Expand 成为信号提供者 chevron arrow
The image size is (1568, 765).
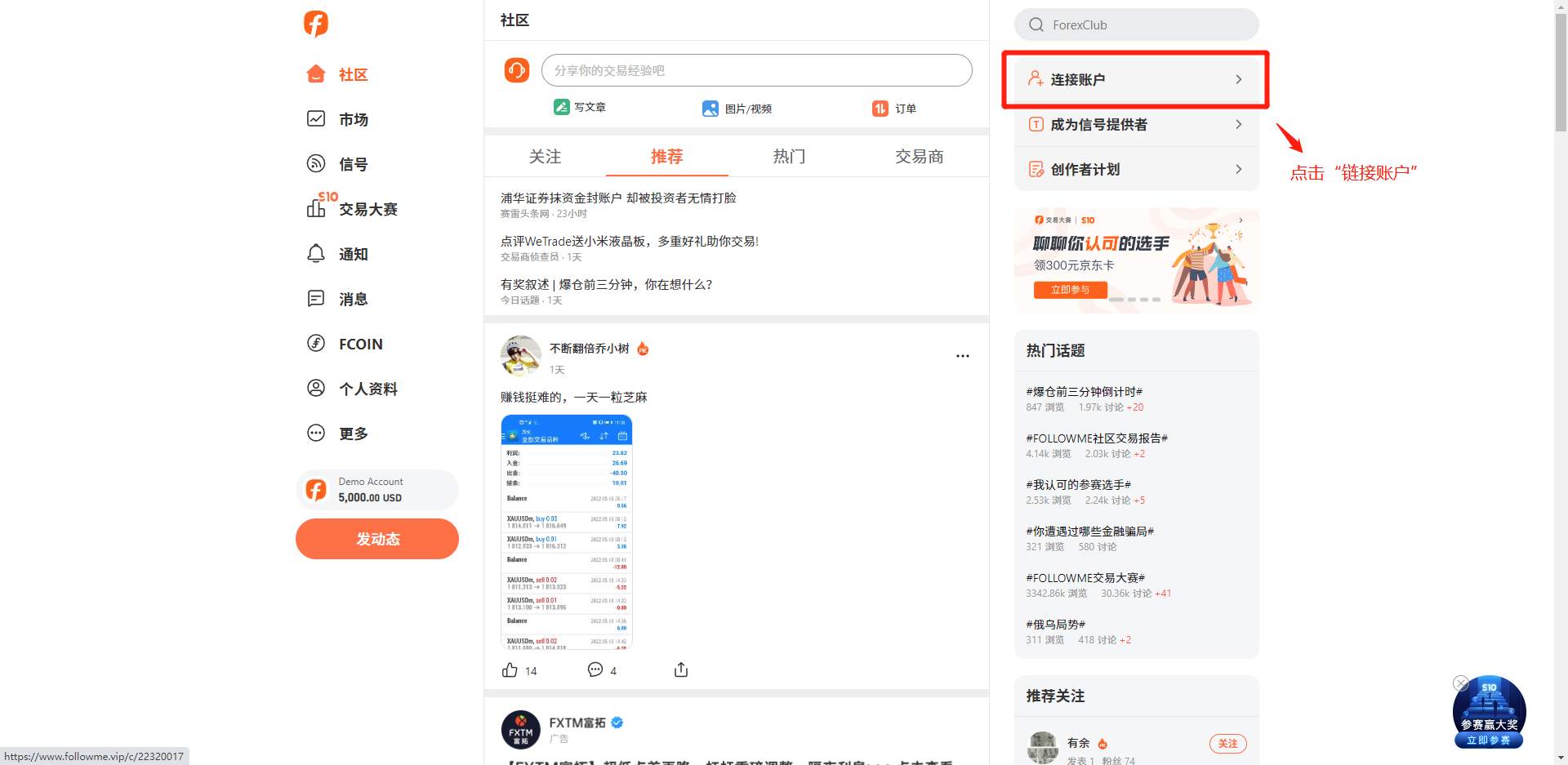coord(1239,124)
